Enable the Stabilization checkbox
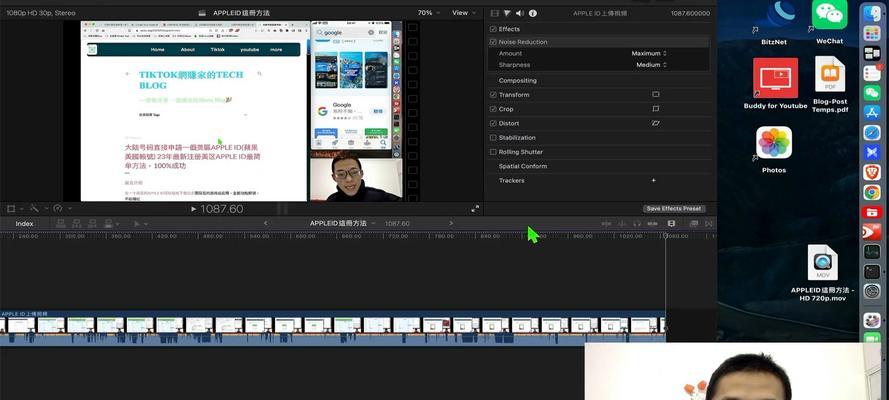Screen dimensions: 889x400 493,138
